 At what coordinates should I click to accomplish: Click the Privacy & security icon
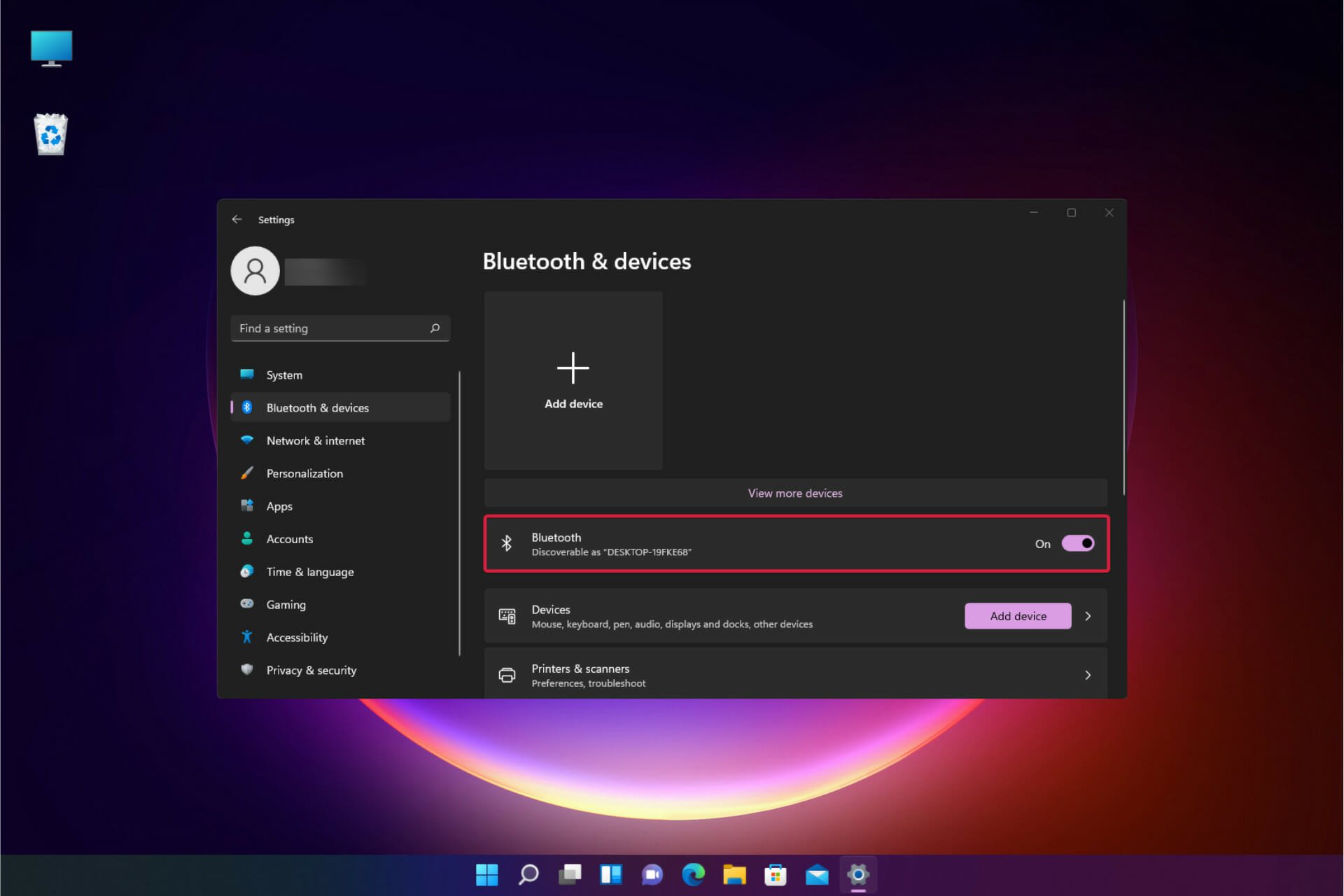pyautogui.click(x=246, y=669)
